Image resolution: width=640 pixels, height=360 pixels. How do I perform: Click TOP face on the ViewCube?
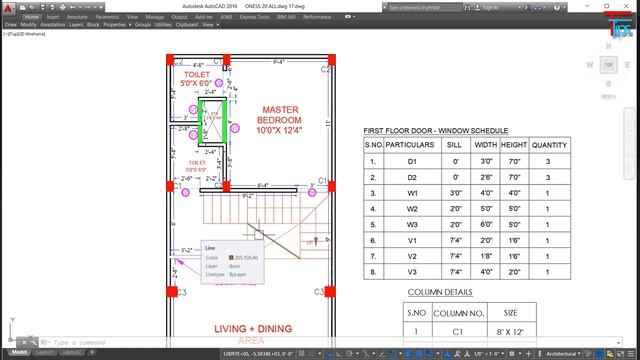(x=608, y=65)
